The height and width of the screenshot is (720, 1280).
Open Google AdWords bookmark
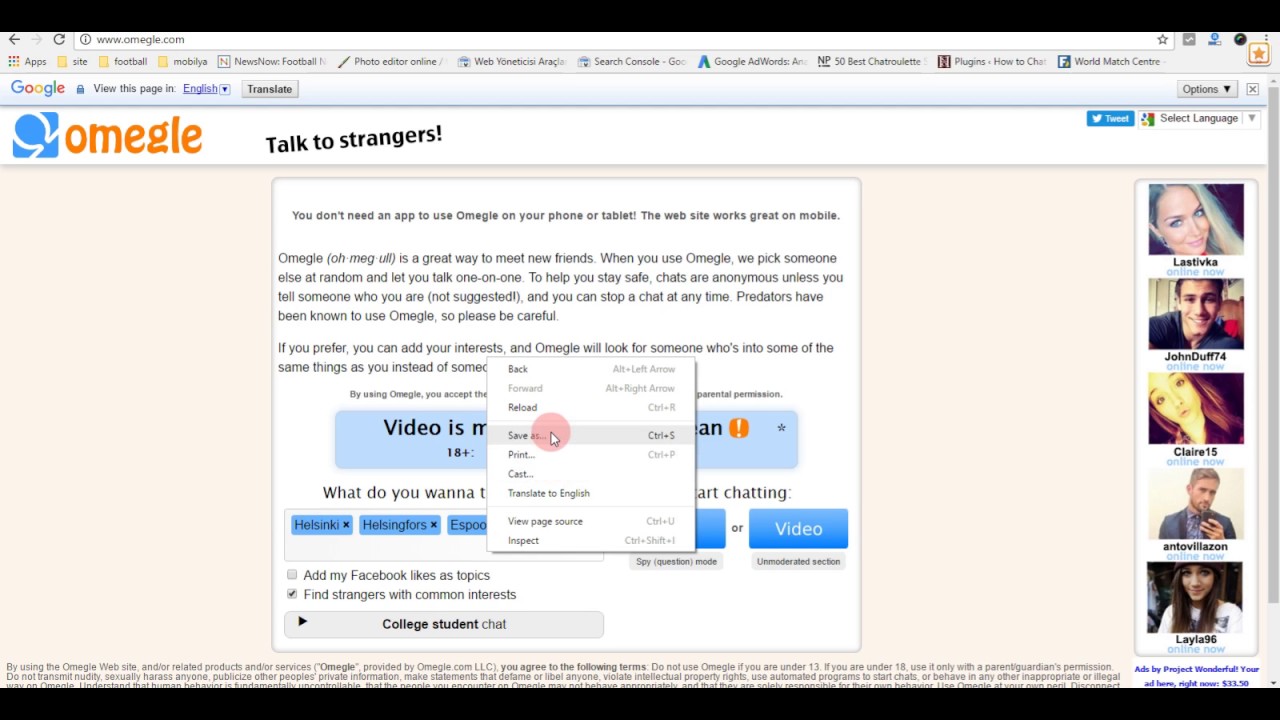[752, 61]
